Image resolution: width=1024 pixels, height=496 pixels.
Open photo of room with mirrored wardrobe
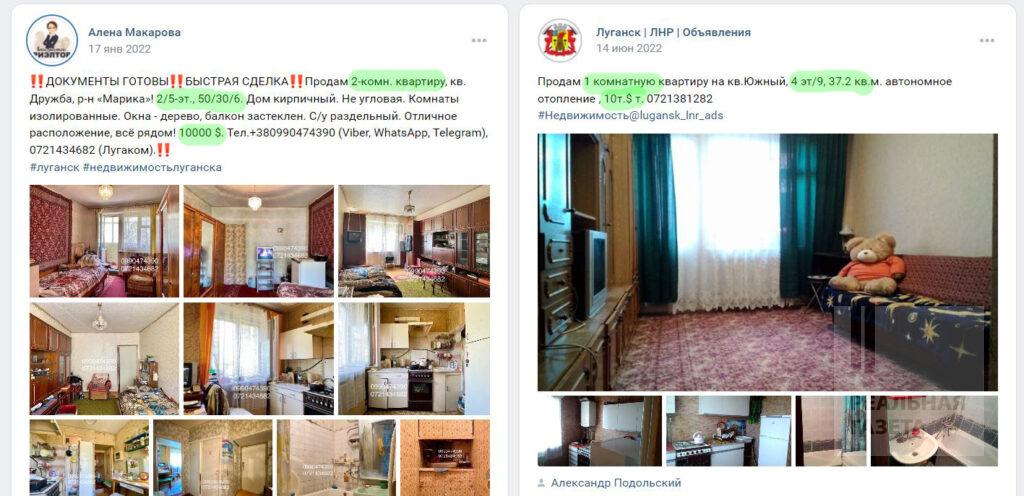pyautogui.click(x=259, y=241)
